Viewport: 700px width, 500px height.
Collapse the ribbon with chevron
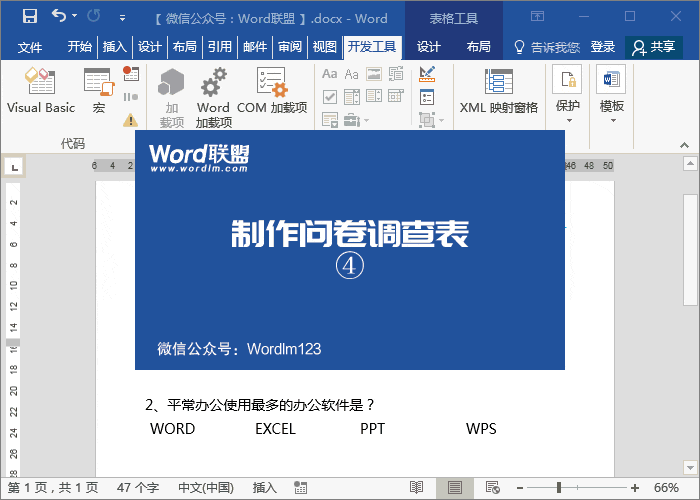[684, 145]
